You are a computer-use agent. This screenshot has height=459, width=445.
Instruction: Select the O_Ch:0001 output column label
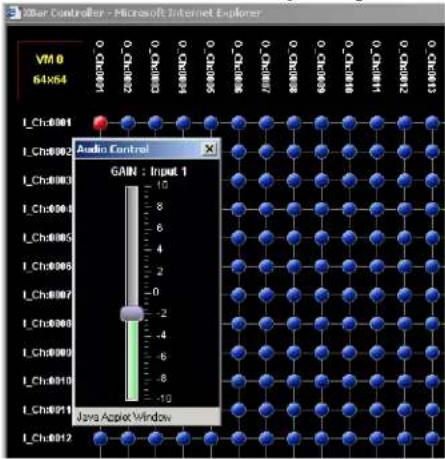click(100, 67)
